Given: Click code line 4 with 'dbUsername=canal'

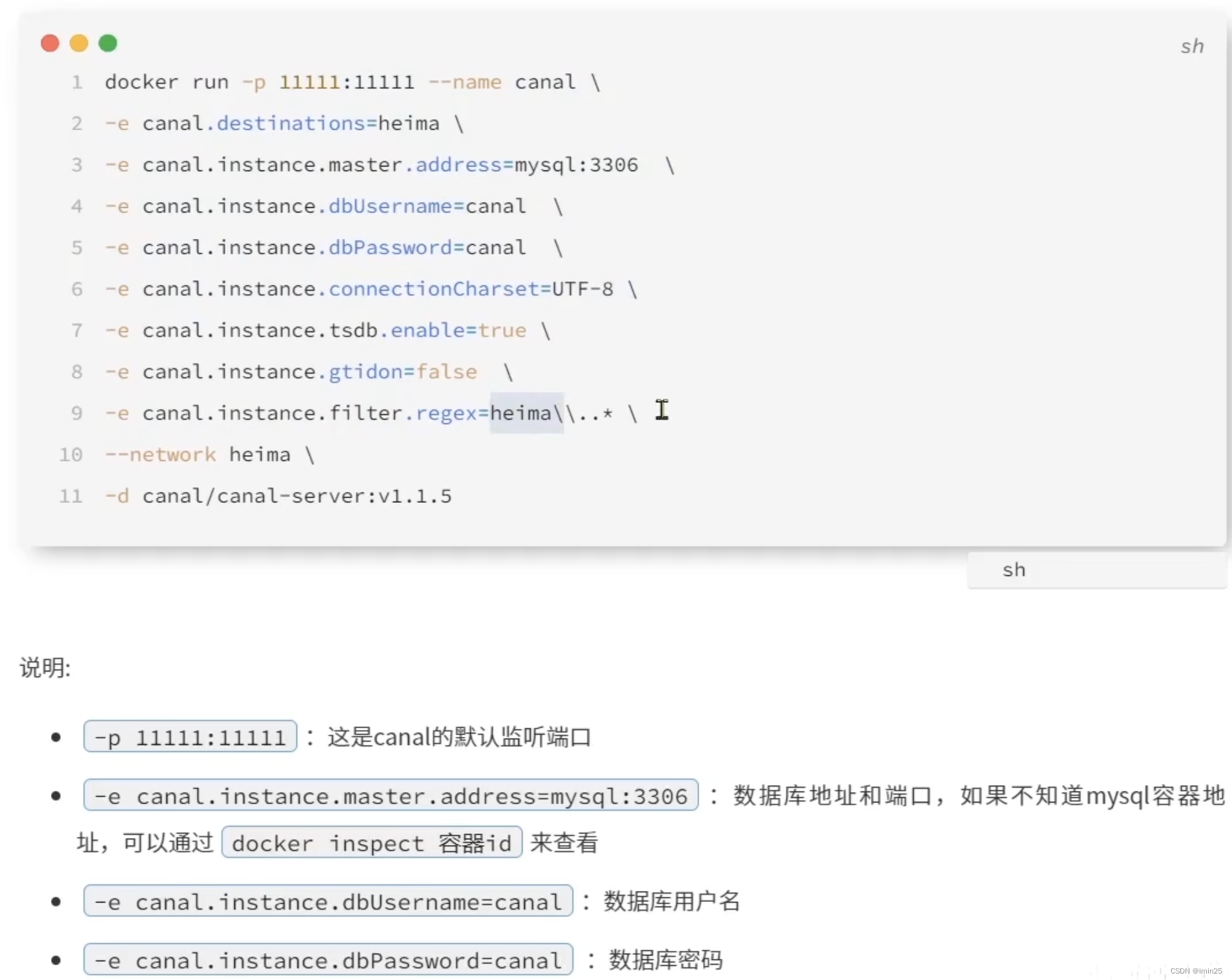Looking at the screenshot, I should [334, 207].
